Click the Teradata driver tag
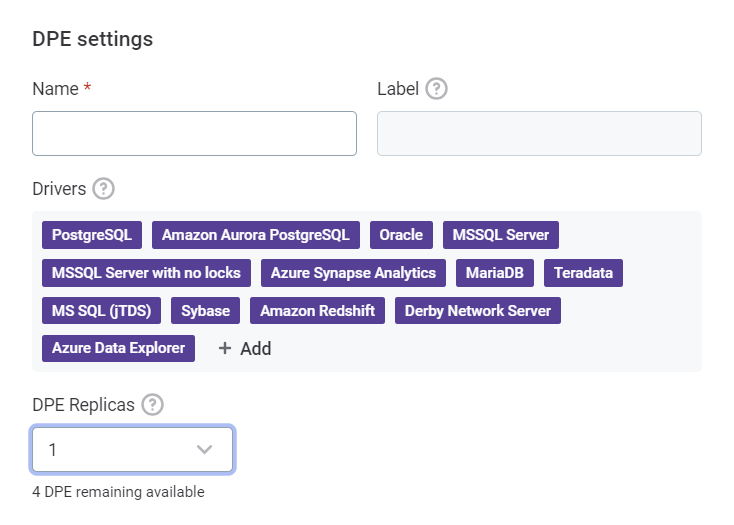The image size is (734, 525). (583, 273)
